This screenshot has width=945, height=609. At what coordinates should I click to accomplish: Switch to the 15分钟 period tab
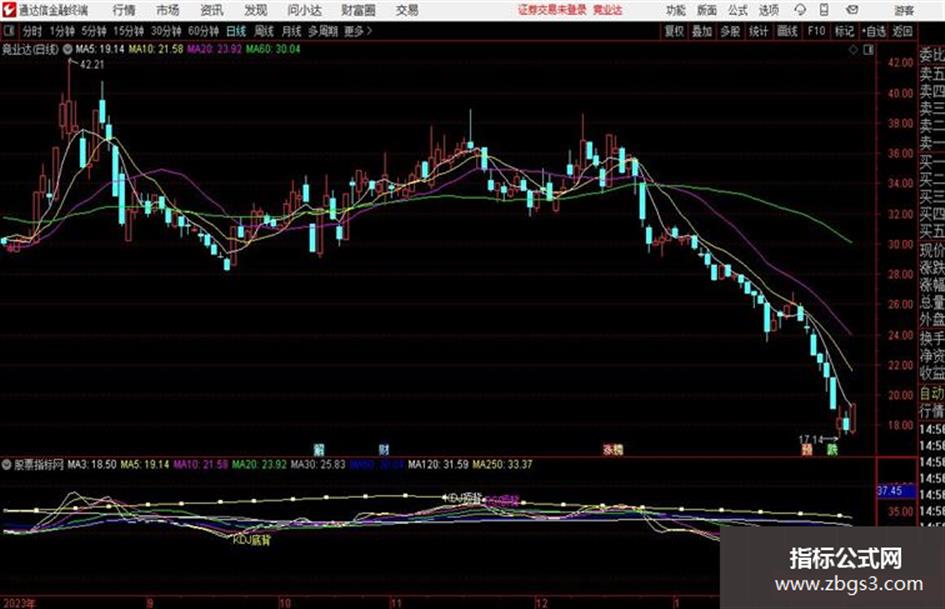pyautogui.click(x=129, y=31)
